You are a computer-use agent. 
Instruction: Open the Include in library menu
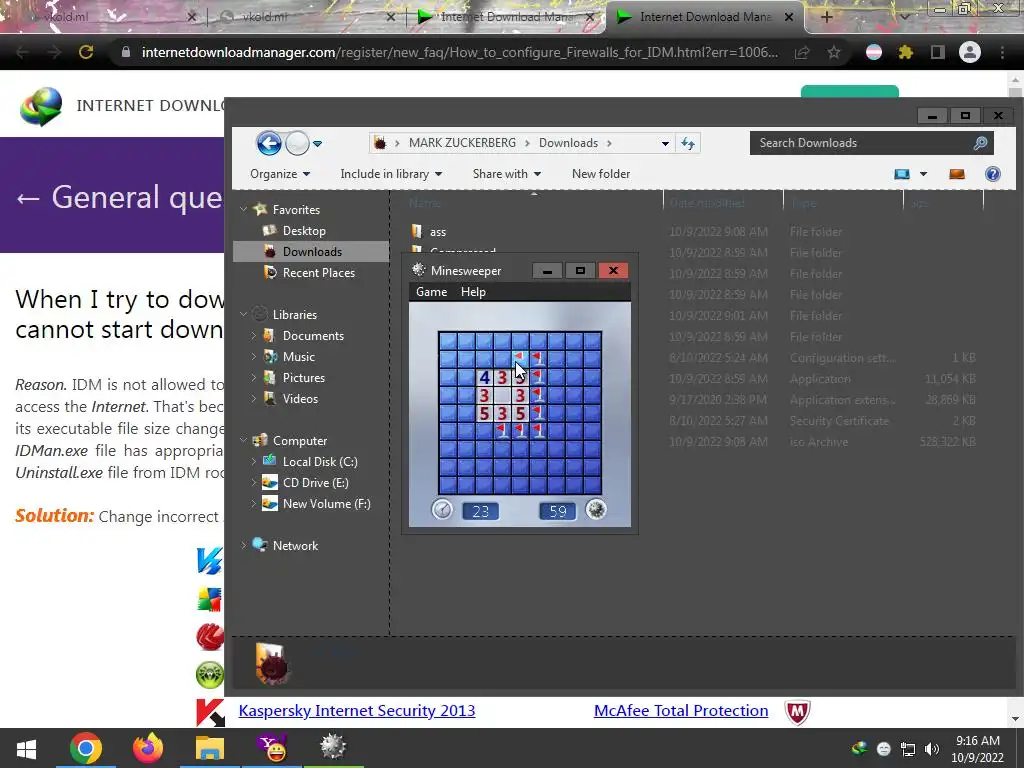pos(391,174)
